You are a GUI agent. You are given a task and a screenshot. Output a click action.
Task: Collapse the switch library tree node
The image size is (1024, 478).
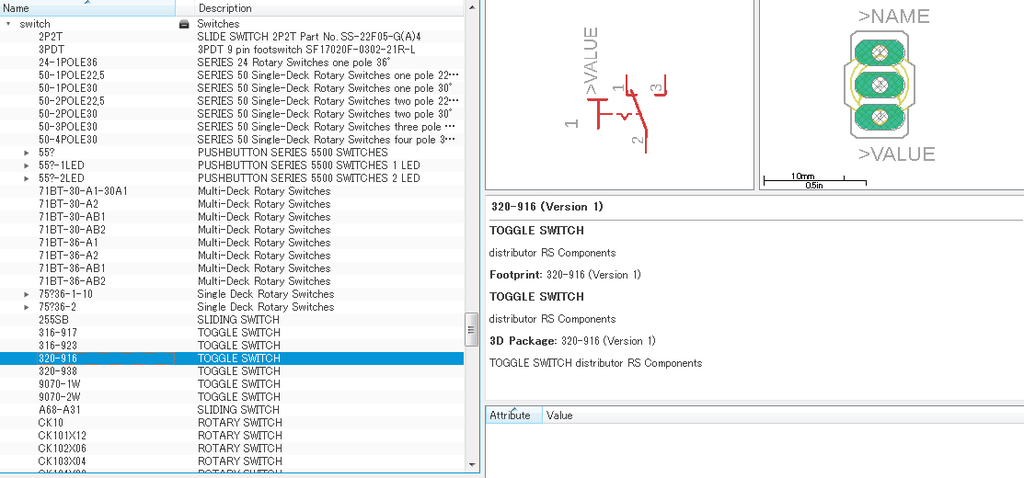pos(8,24)
